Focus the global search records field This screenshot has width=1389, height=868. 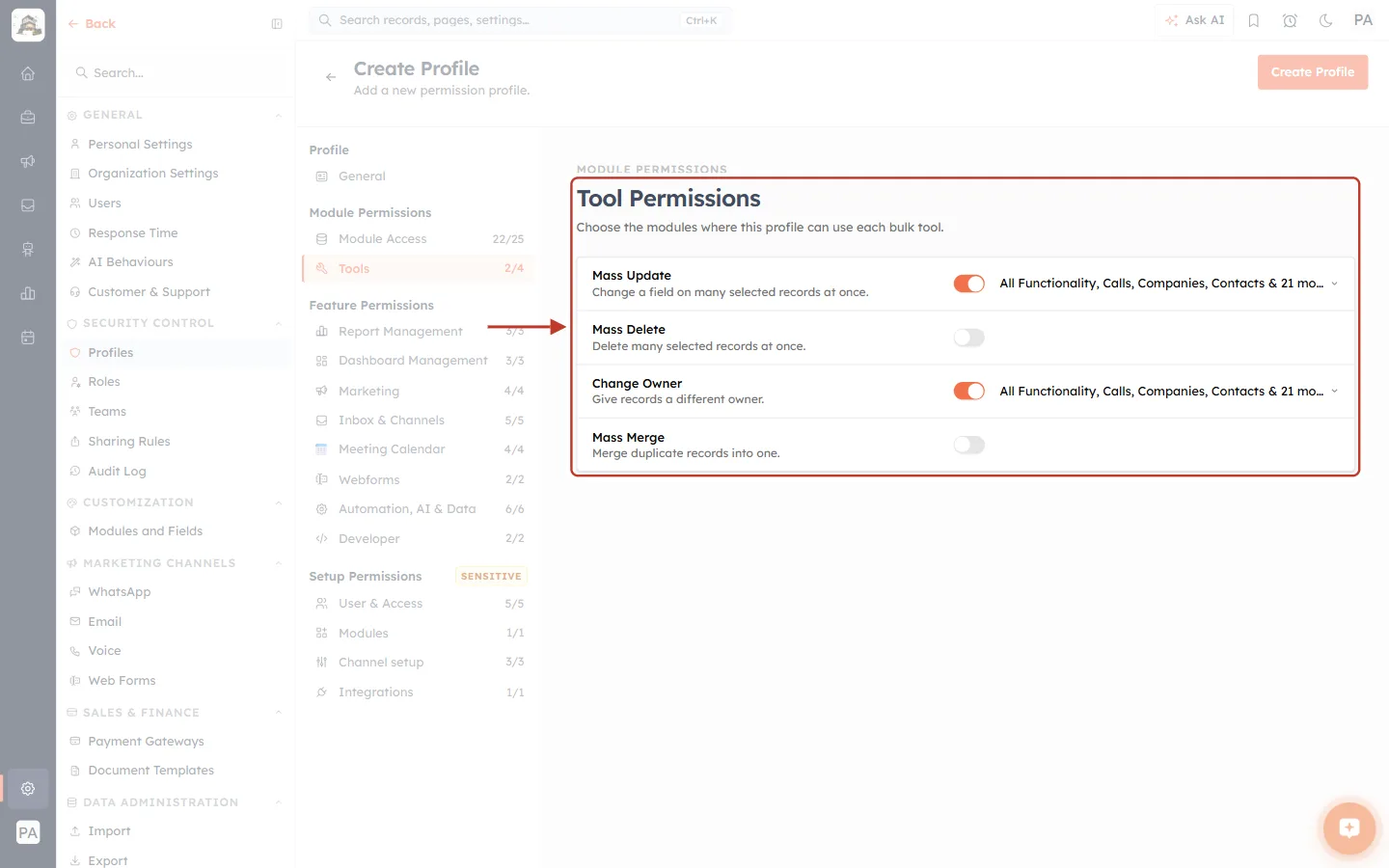[521, 20]
